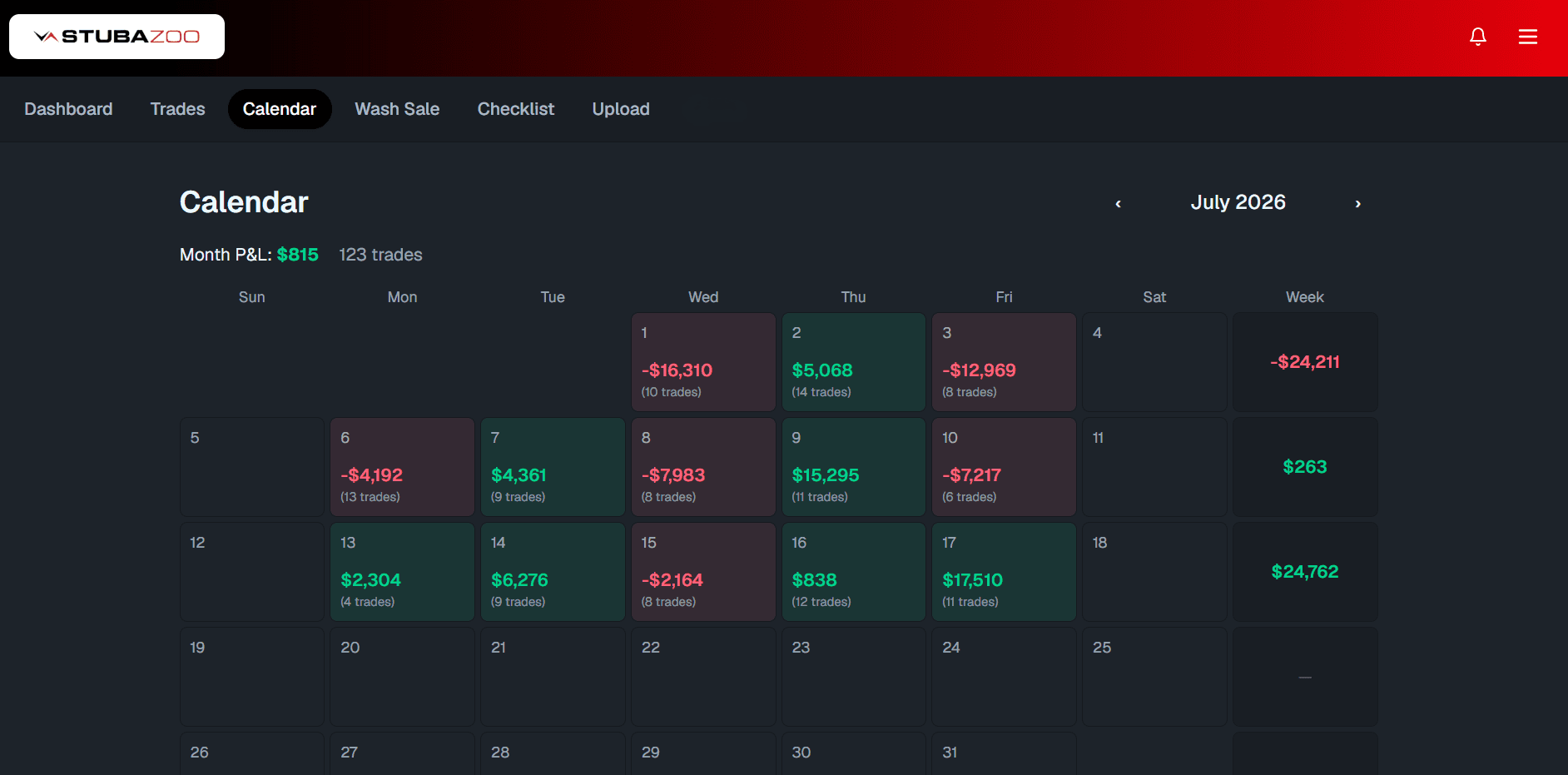Select day 19 cell
1568x775 pixels.
pyautogui.click(x=252, y=677)
